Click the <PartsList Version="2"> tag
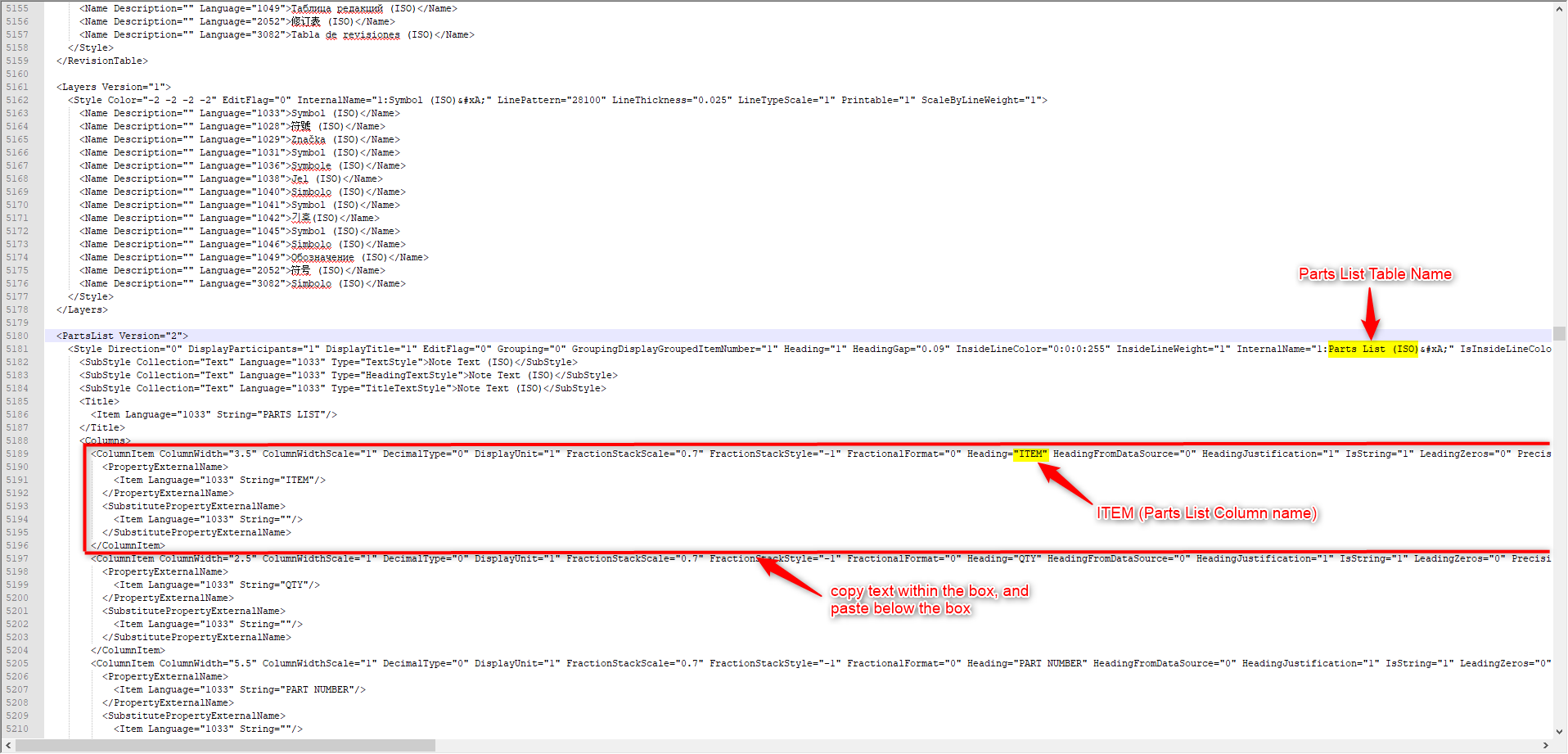This screenshot has width=1568, height=754. pos(122,336)
